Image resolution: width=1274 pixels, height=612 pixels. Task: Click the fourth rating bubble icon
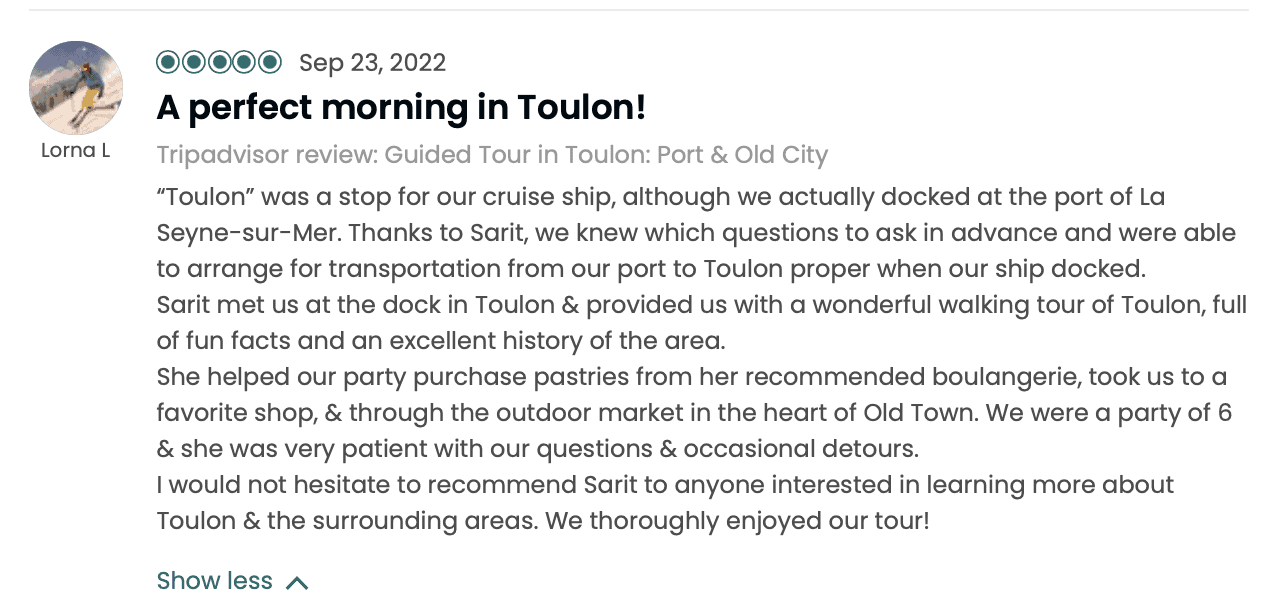click(244, 63)
